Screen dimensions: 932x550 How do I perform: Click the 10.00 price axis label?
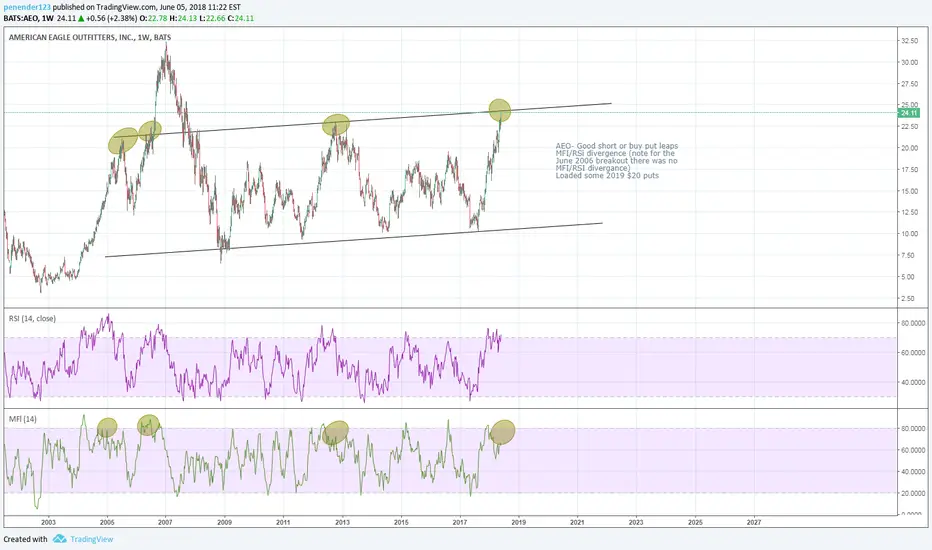click(909, 234)
